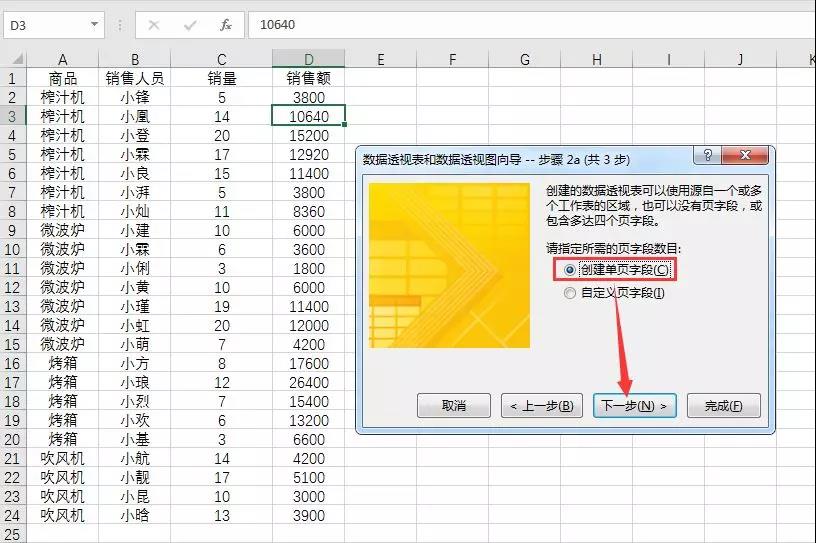Click the 取消 button in the wizard
The height and width of the screenshot is (543, 816).
[x=454, y=406]
